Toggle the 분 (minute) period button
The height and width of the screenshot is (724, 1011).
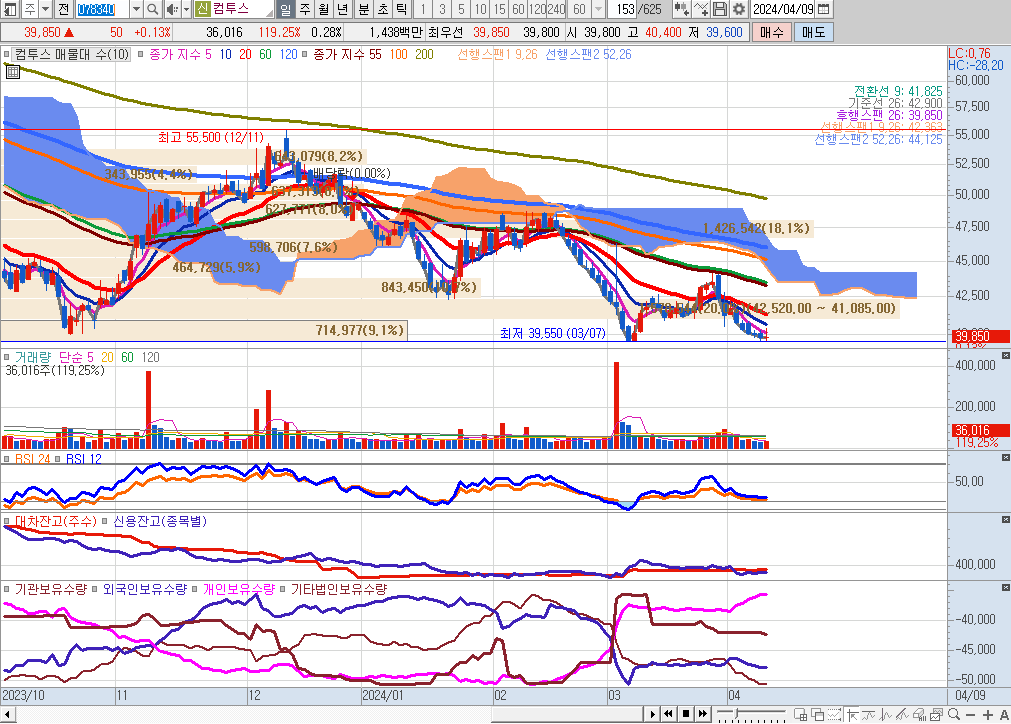363,9
